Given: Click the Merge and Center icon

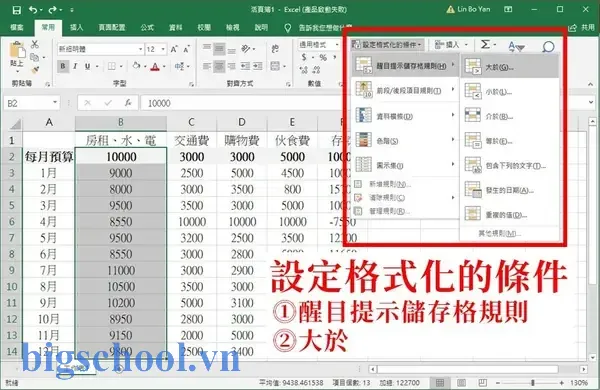Looking at the screenshot, I should [275, 66].
